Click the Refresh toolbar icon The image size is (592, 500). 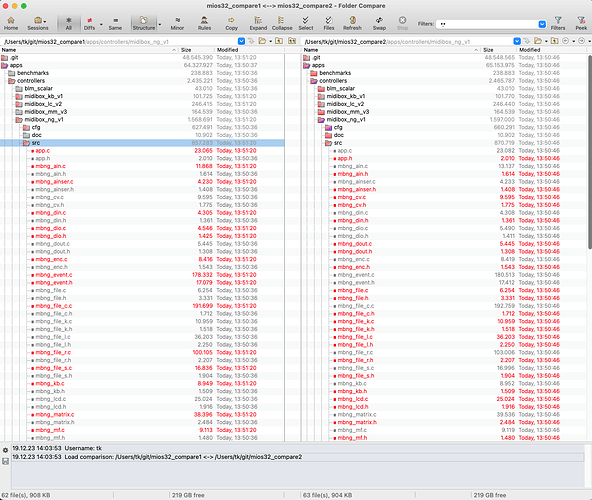tap(352, 23)
